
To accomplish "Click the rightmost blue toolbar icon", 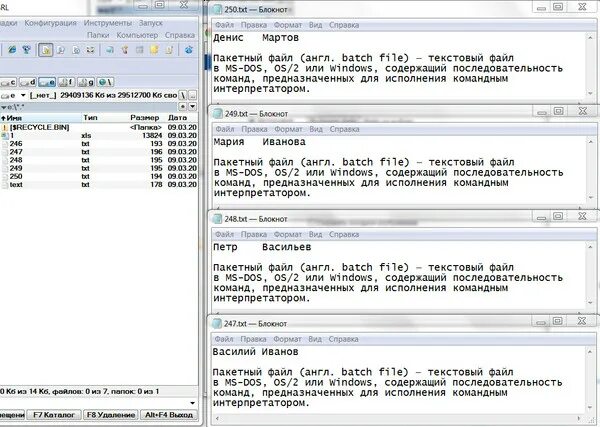I will pos(189,50).
